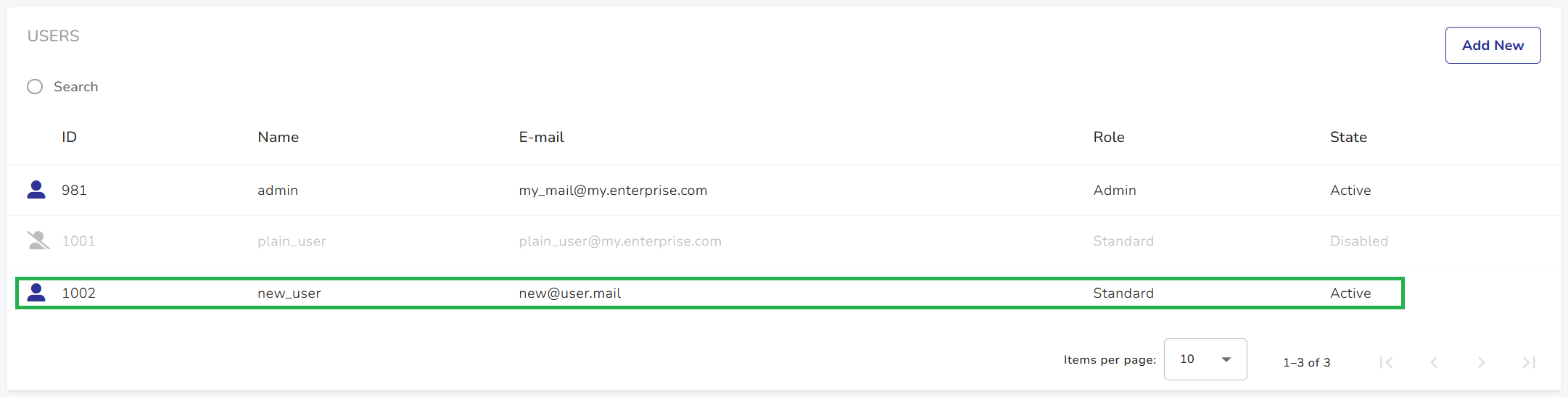Jump to the last page
The width and height of the screenshot is (1568, 397).
pos(1529,362)
